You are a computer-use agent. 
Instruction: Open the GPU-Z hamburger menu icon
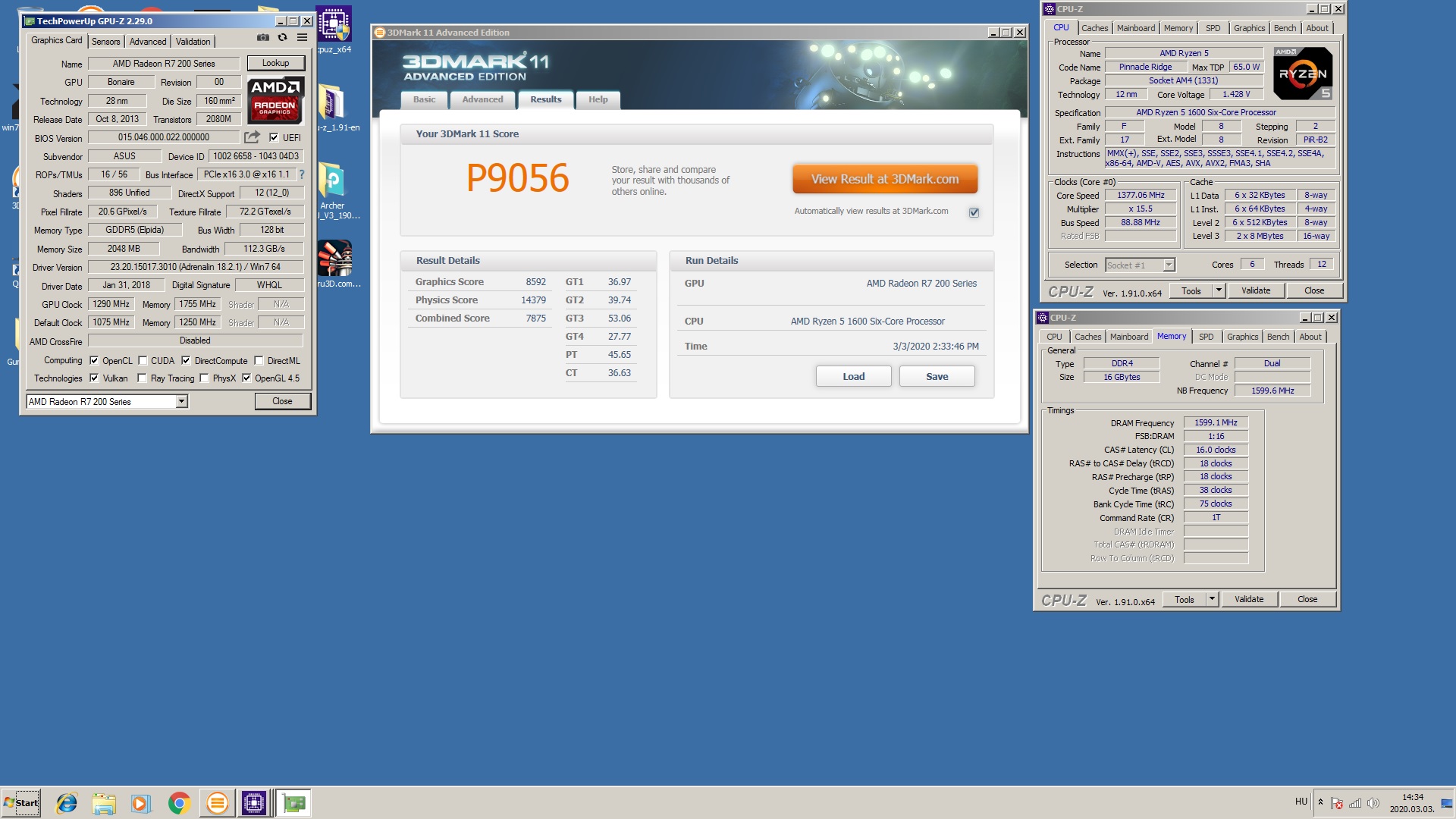point(302,37)
